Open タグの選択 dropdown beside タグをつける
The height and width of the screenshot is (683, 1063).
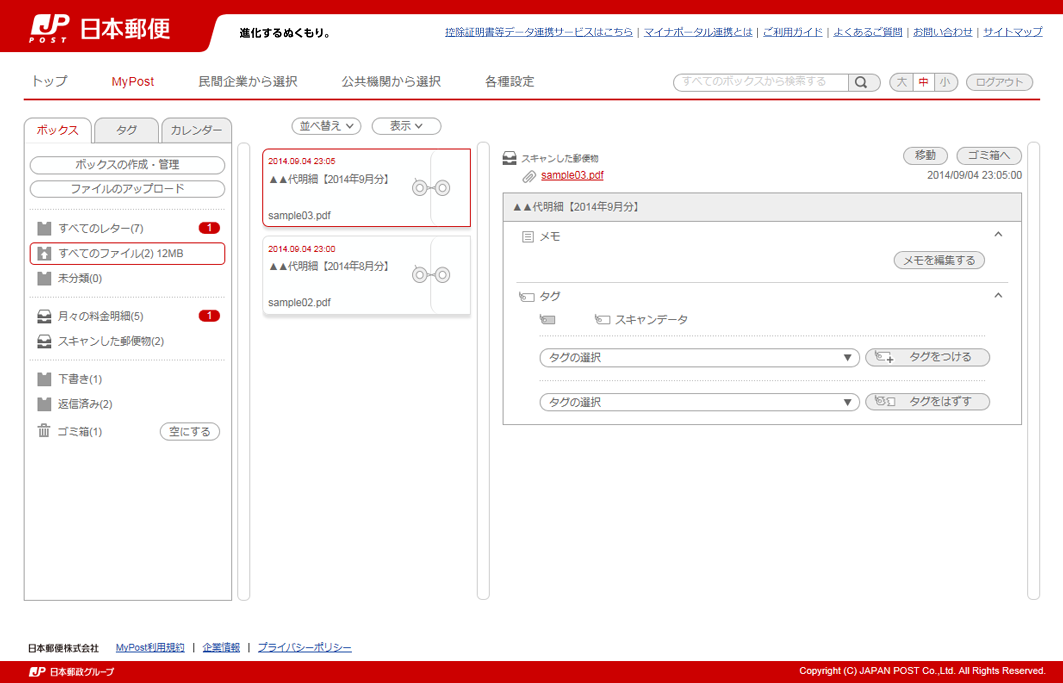700,357
